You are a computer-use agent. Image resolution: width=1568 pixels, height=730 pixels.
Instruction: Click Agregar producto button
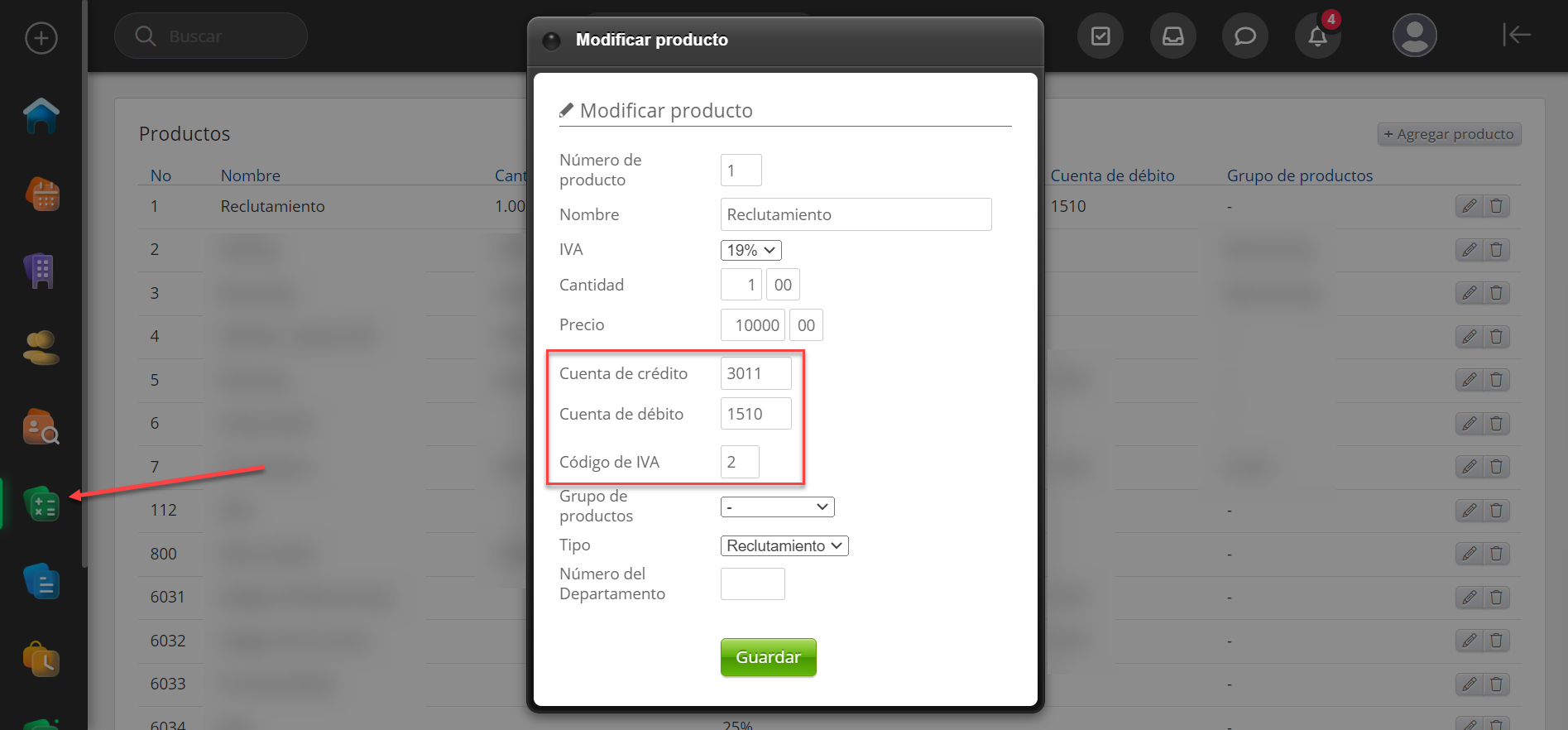click(1449, 134)
